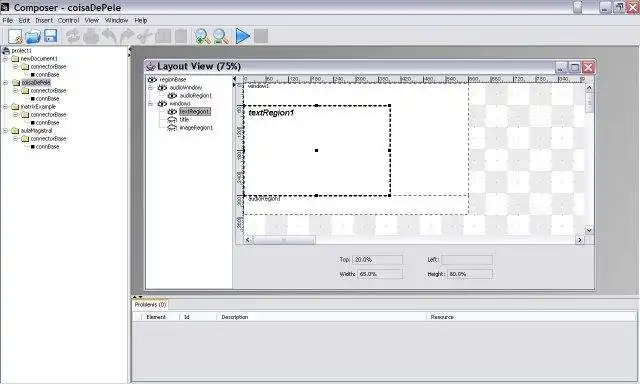
Task: Hide textRegion1 using its eye icon
Action: 172,112
